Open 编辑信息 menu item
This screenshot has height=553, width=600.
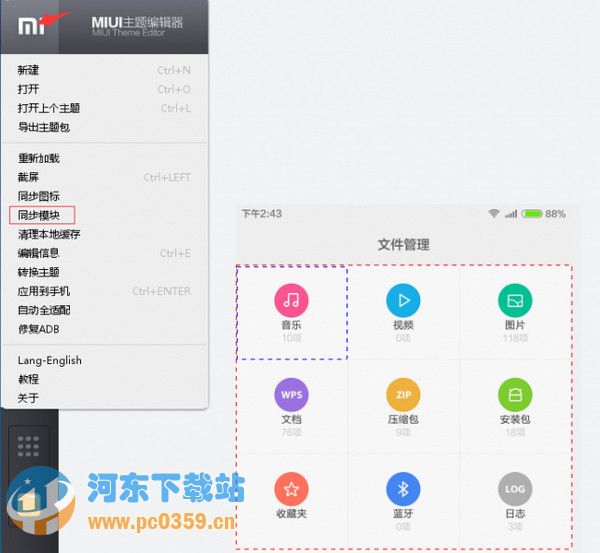pos(104,253)
